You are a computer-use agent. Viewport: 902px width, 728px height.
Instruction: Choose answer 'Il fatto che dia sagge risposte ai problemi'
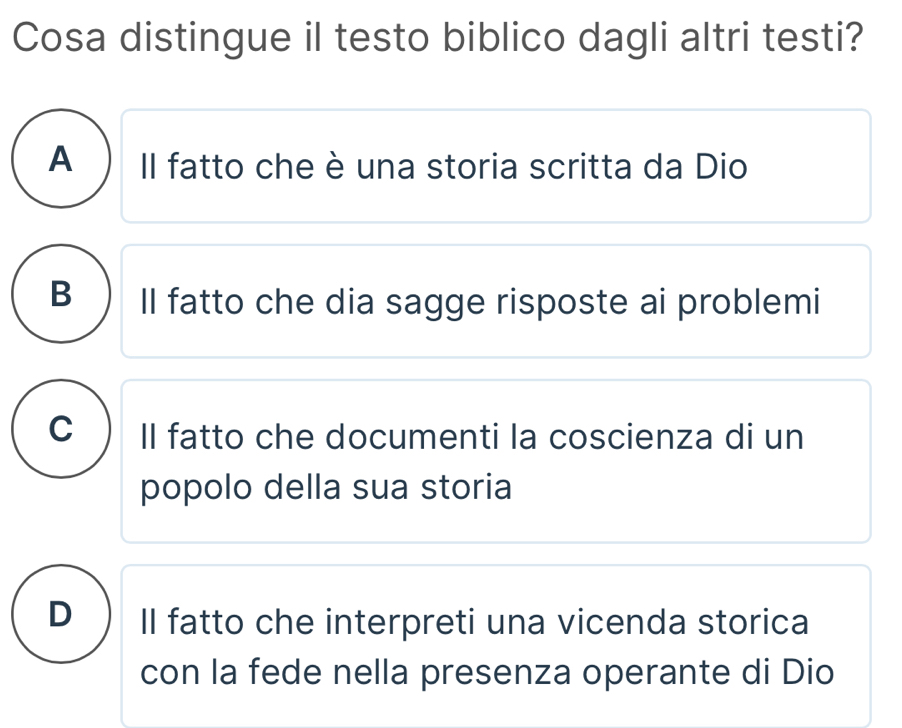[495, 301]
